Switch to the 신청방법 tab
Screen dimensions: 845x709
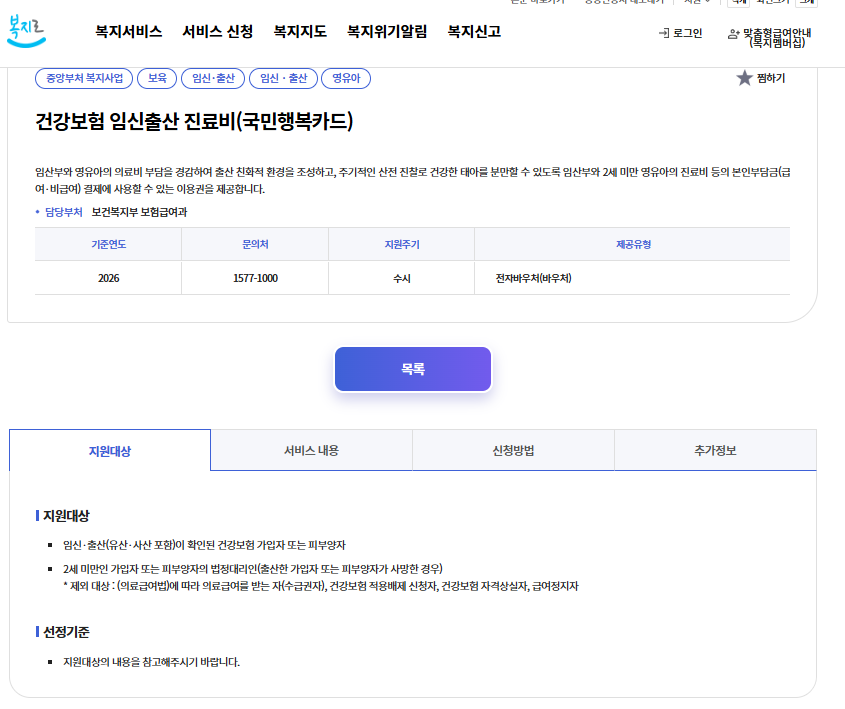[513, 450]
